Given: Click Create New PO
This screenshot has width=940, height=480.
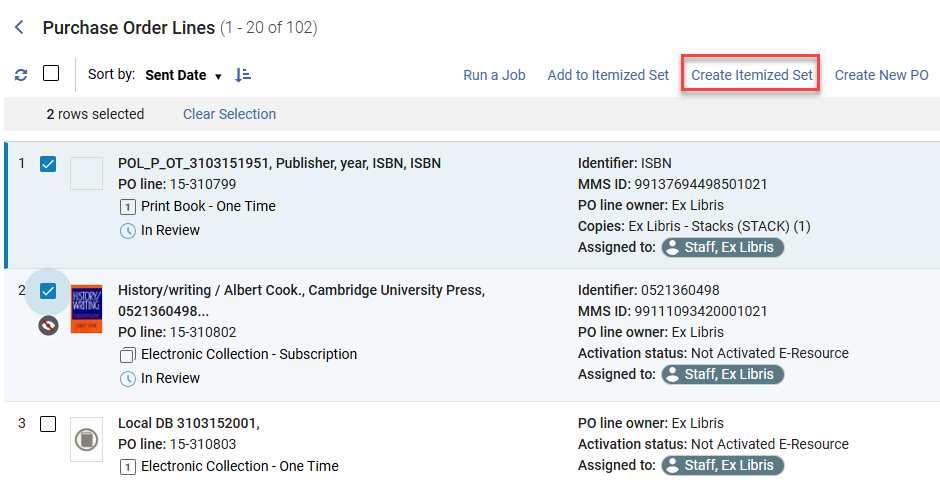Looking at the screenshot, I should coord(881,75).
